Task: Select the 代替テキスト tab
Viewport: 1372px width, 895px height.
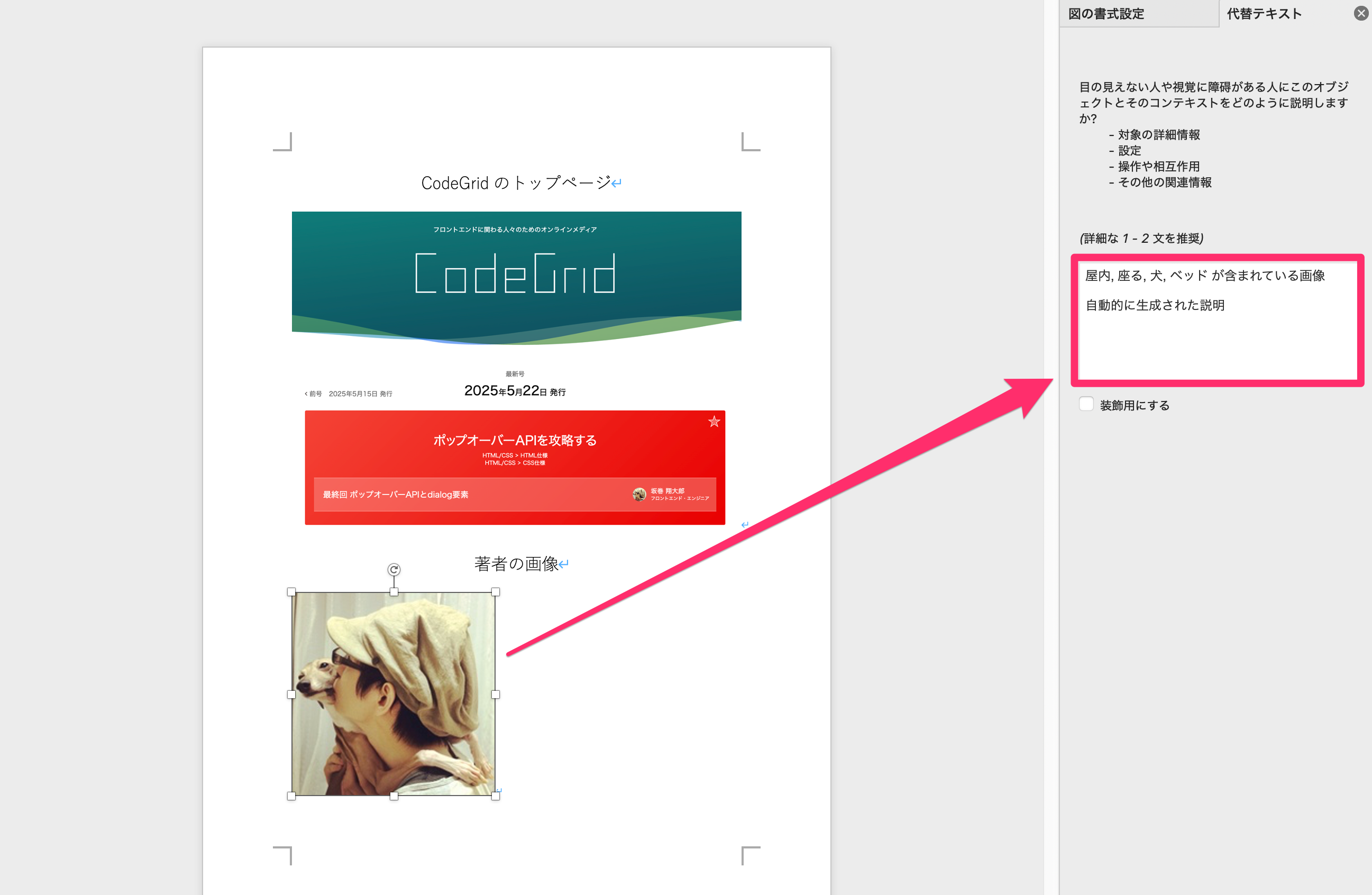Action: (x=1264, y=13)
